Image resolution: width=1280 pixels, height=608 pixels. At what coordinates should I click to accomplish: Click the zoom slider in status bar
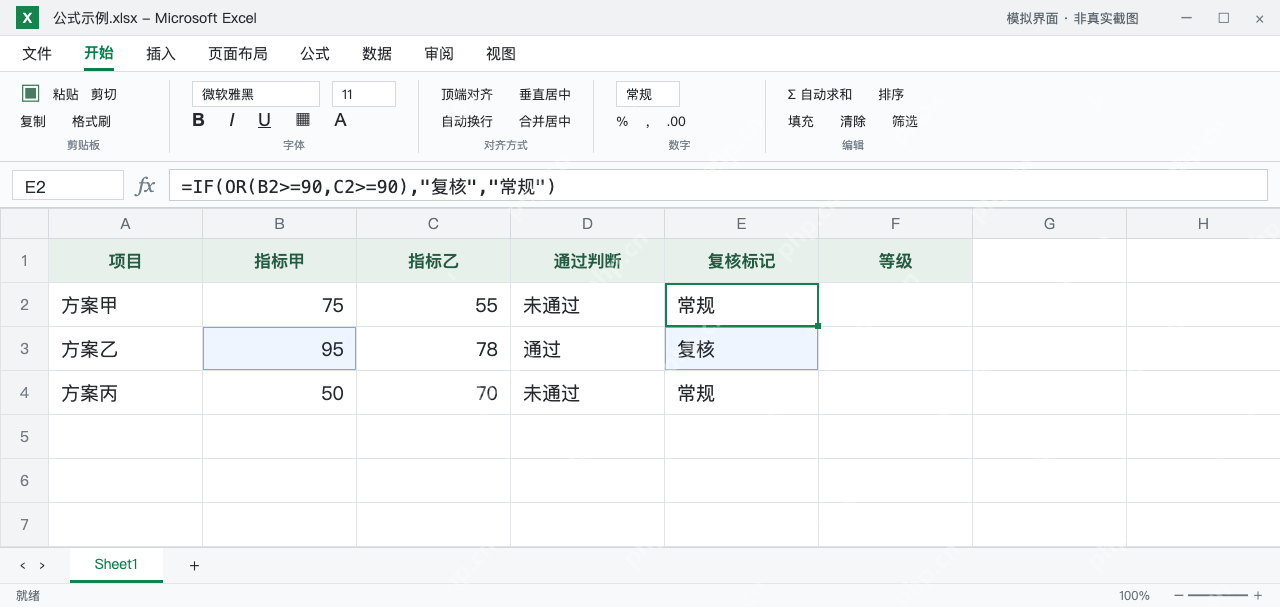click(x=1218, y=596)
